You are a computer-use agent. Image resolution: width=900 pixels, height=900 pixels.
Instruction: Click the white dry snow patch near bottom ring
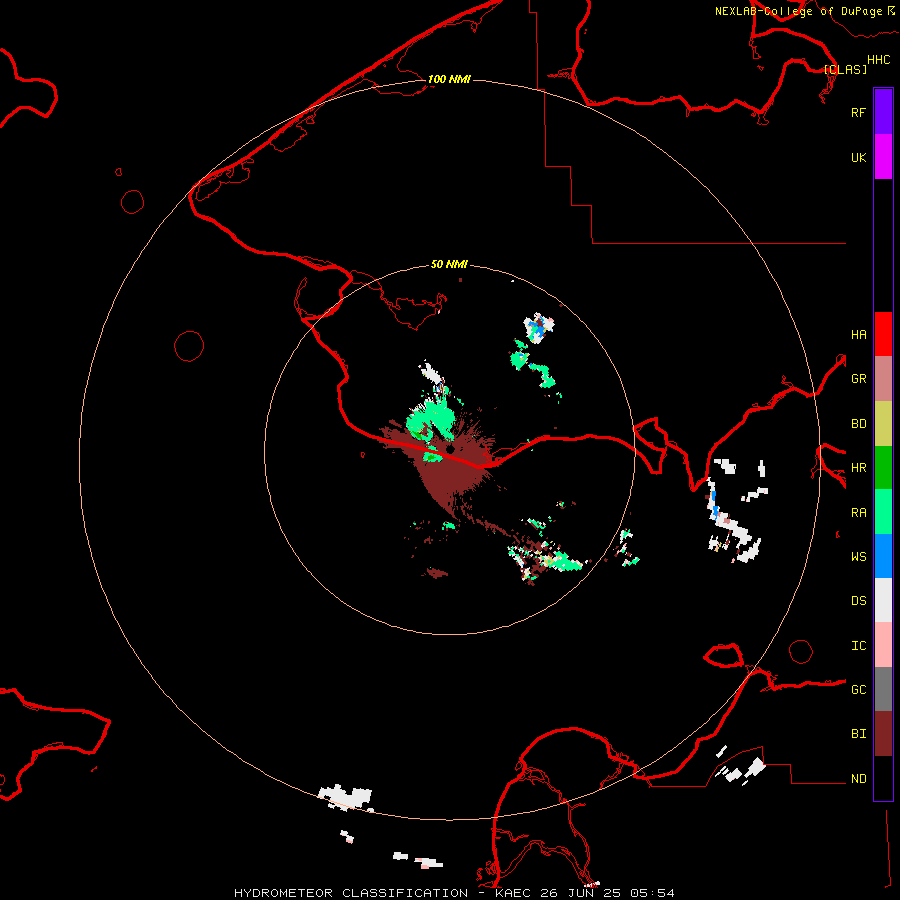pos(346,797)
